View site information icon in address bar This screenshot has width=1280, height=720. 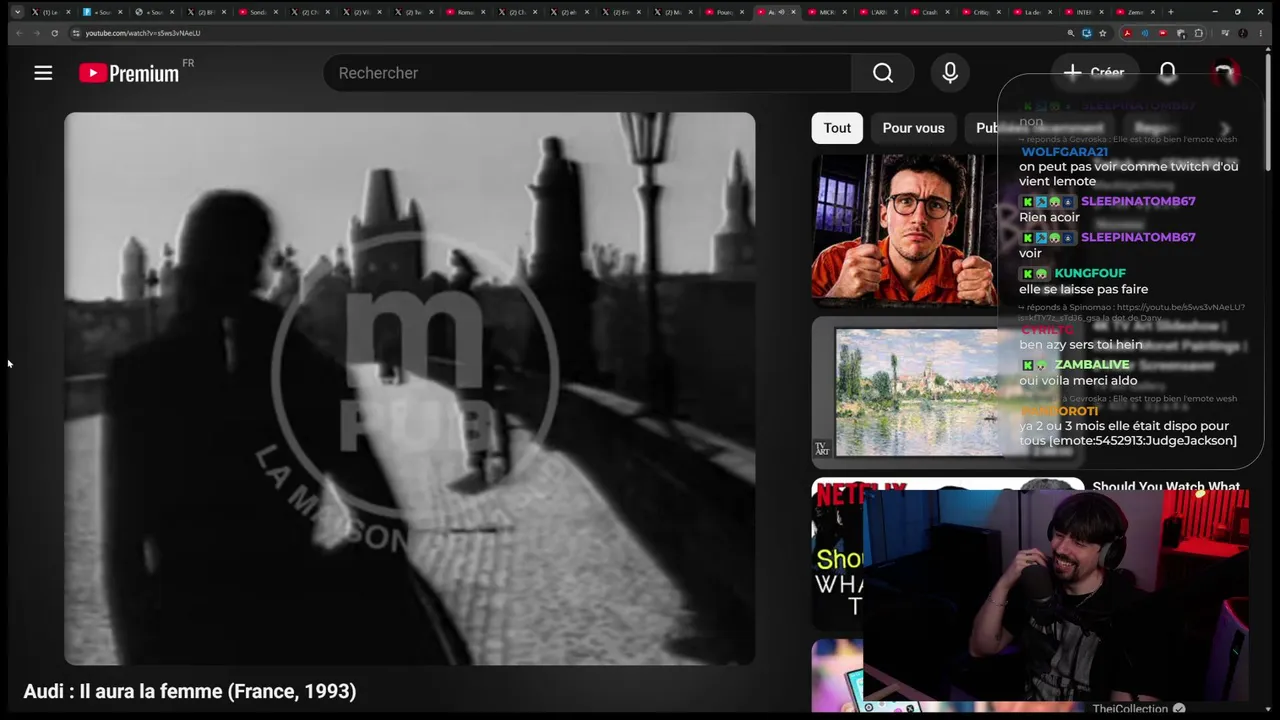coord(76,33)
